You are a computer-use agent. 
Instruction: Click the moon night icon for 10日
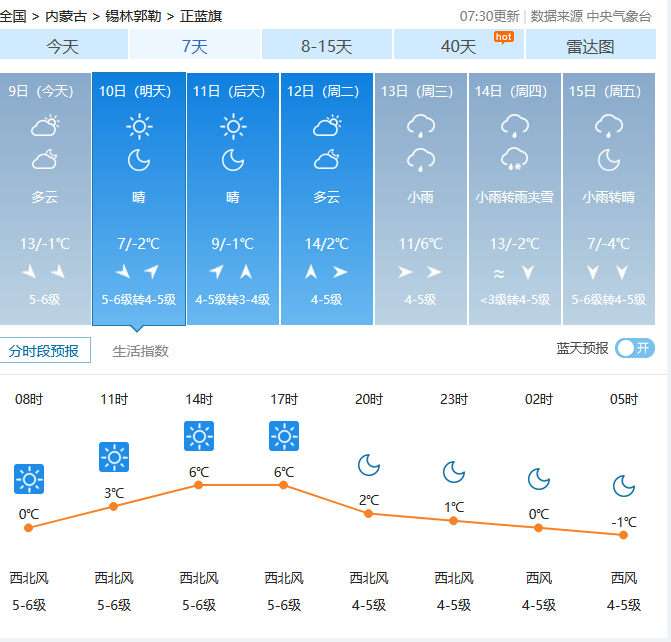click(139, 160)
